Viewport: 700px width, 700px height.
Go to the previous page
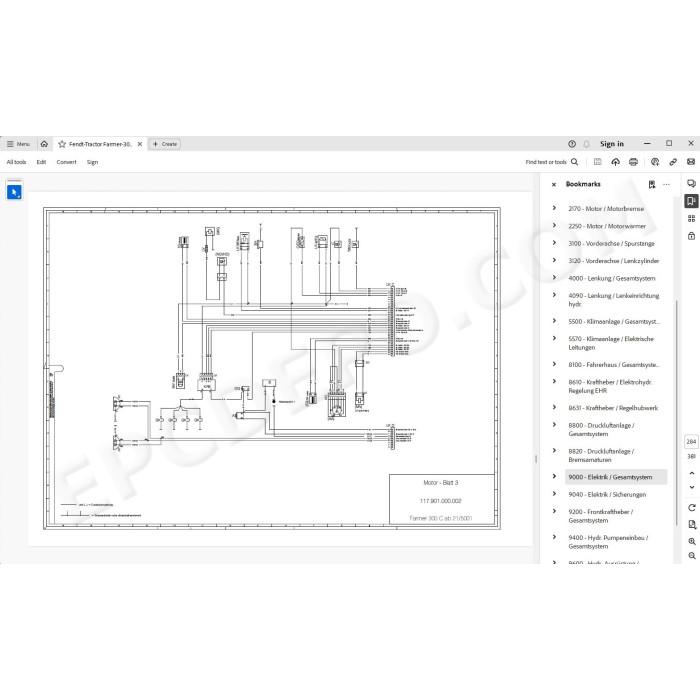(692, 473)
